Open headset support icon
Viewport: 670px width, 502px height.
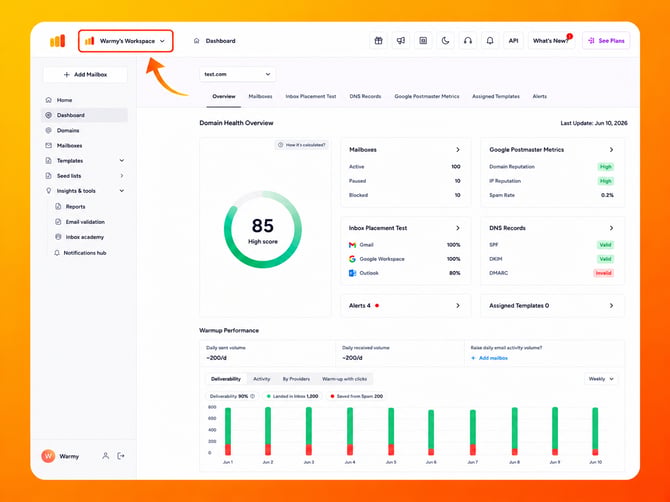(468, 41)
